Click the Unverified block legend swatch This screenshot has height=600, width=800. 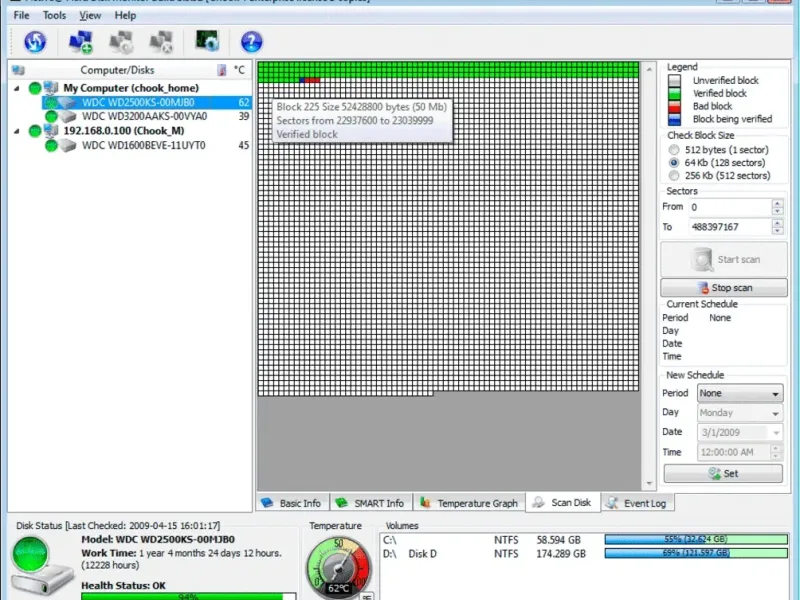click(674, 81)
